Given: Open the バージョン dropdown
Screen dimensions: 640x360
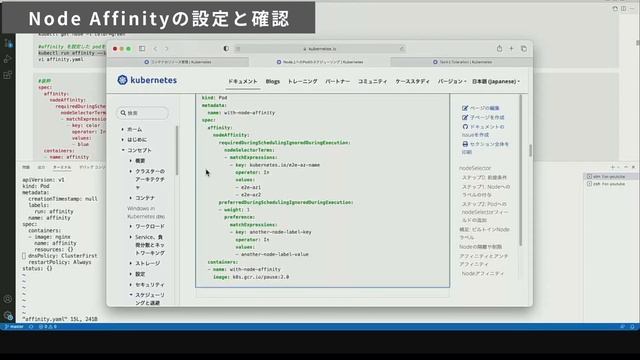Looking at the screenshot, I should (451, 81).
